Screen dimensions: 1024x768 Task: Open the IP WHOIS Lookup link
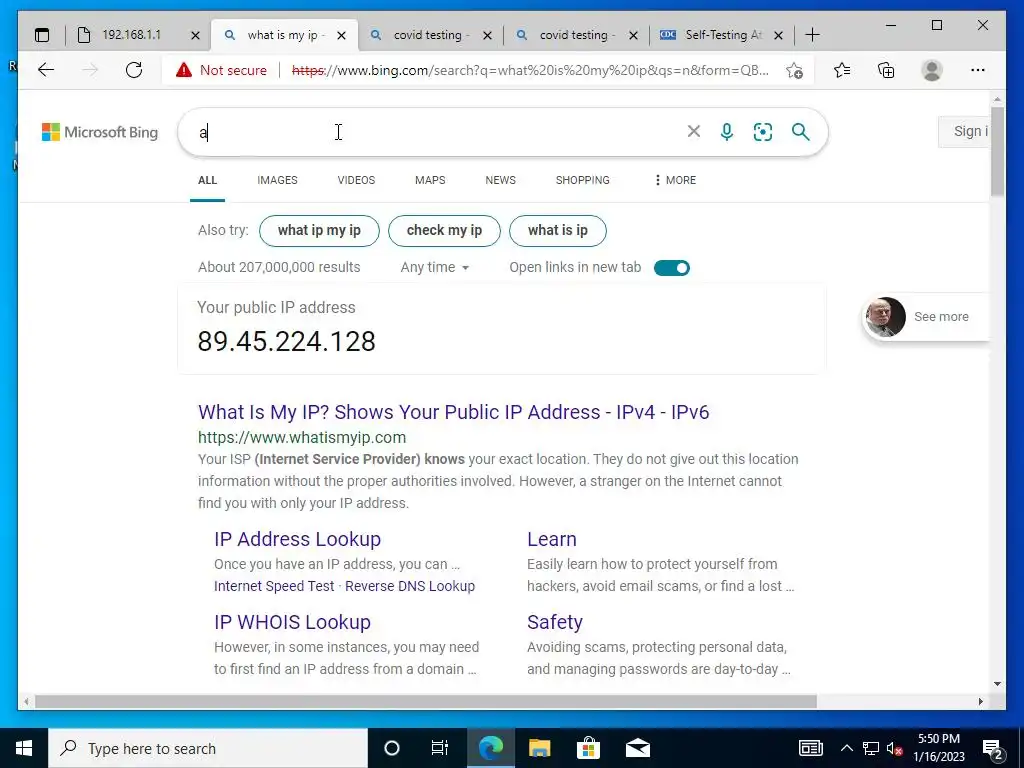pos(292,622)
